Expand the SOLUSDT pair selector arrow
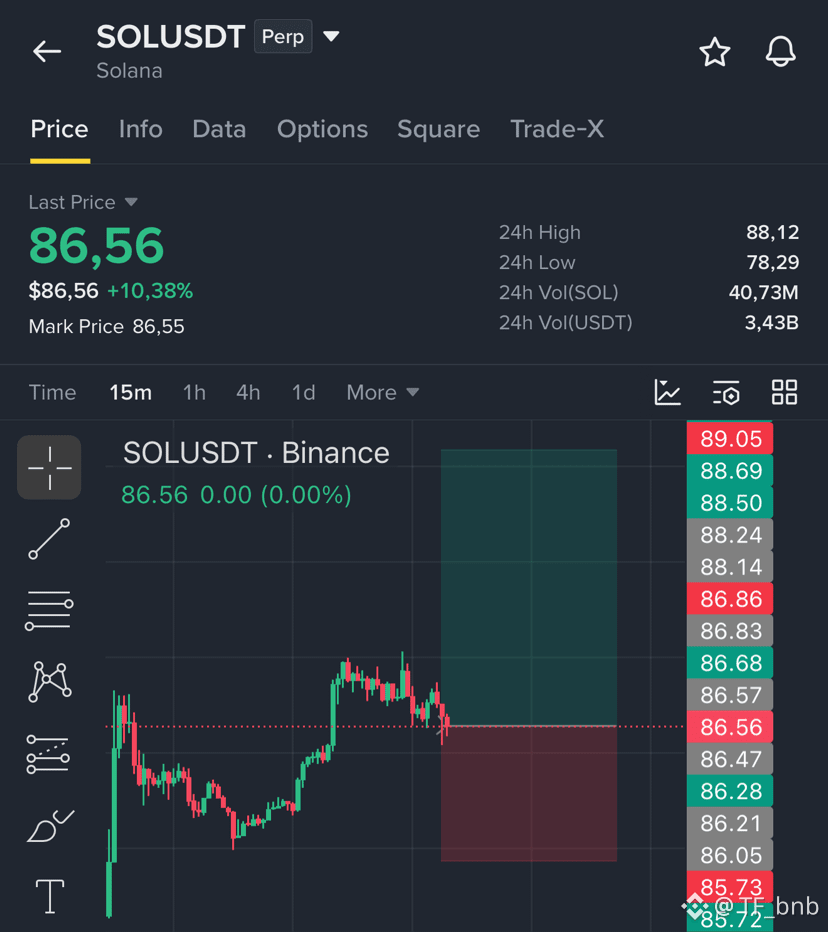Image resolution: width=828 pixels, height=932 pixels. tap(331, 37)
